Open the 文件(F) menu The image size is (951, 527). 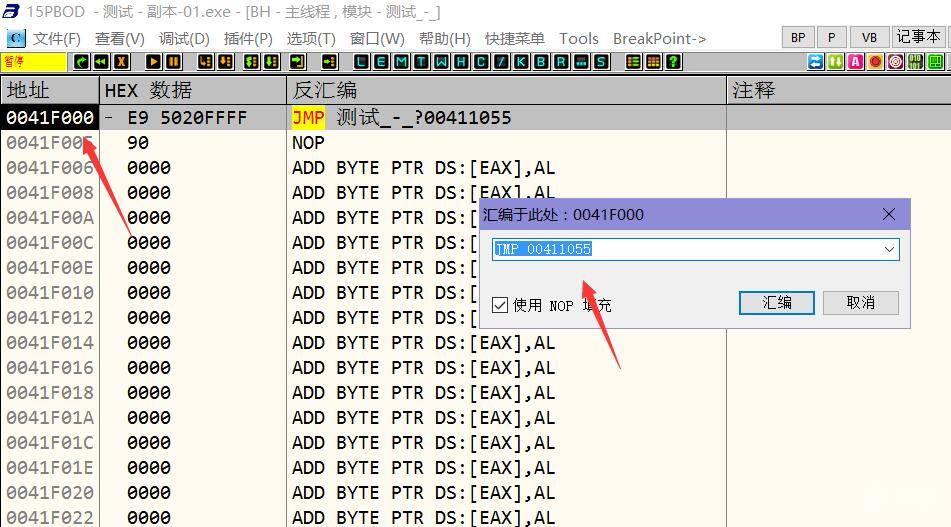pos(56,39)
